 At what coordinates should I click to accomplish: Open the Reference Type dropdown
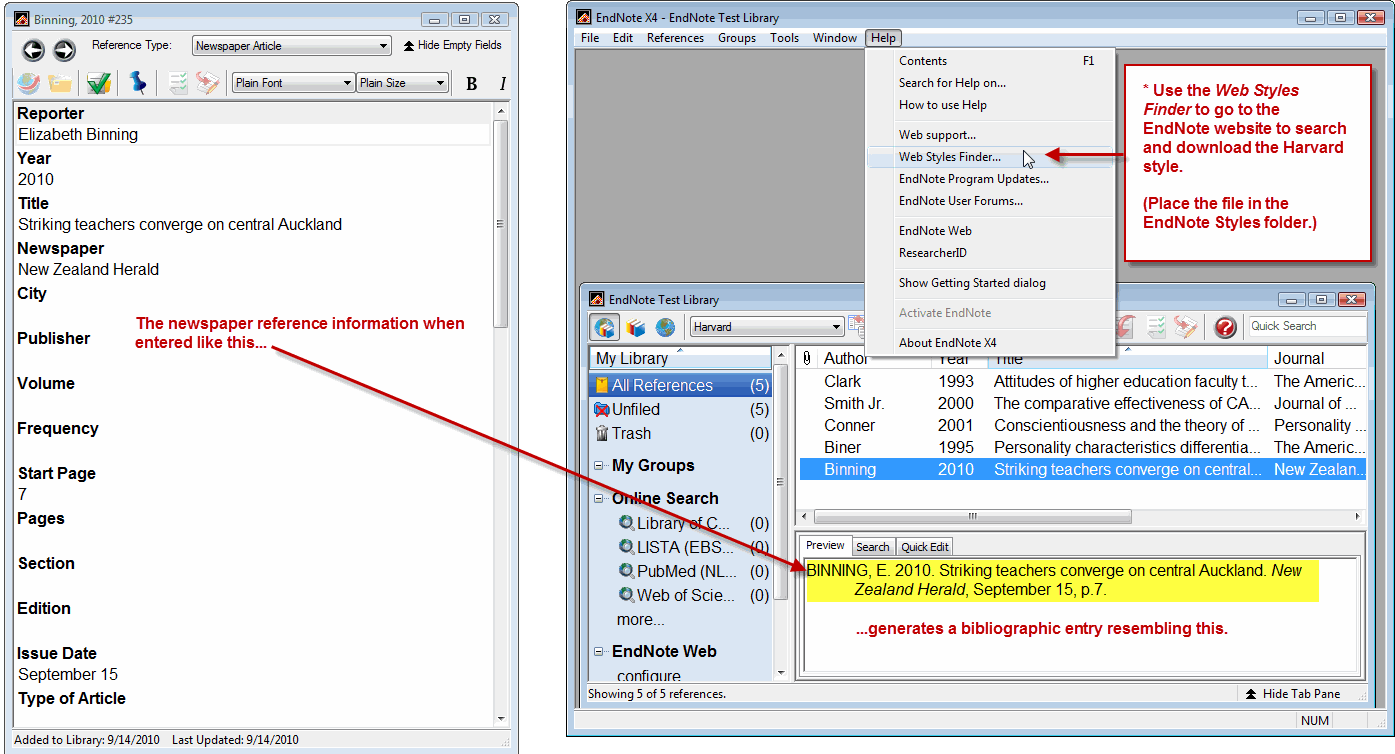point(291,45)
